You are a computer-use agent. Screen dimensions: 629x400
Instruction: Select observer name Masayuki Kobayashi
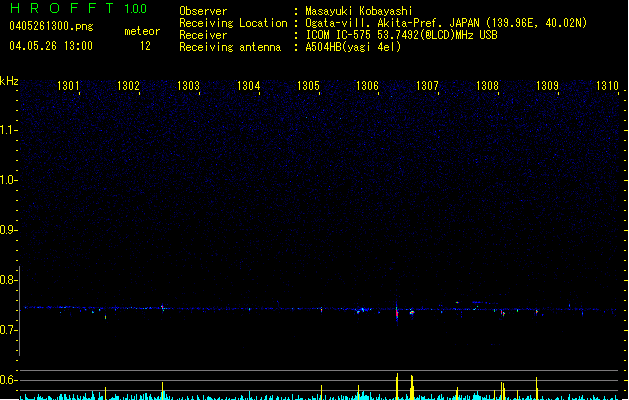click(359, 11)
